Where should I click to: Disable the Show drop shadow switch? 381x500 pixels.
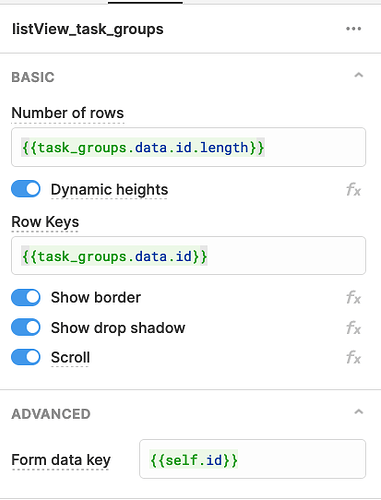point(26,327)
